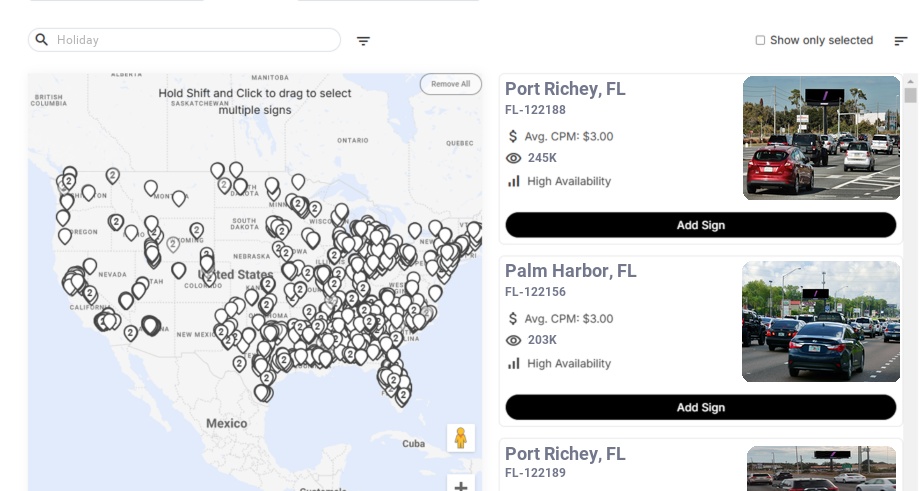920x491 pixels.
Task: Click the map zoom-in plus button
Action: 461,485
